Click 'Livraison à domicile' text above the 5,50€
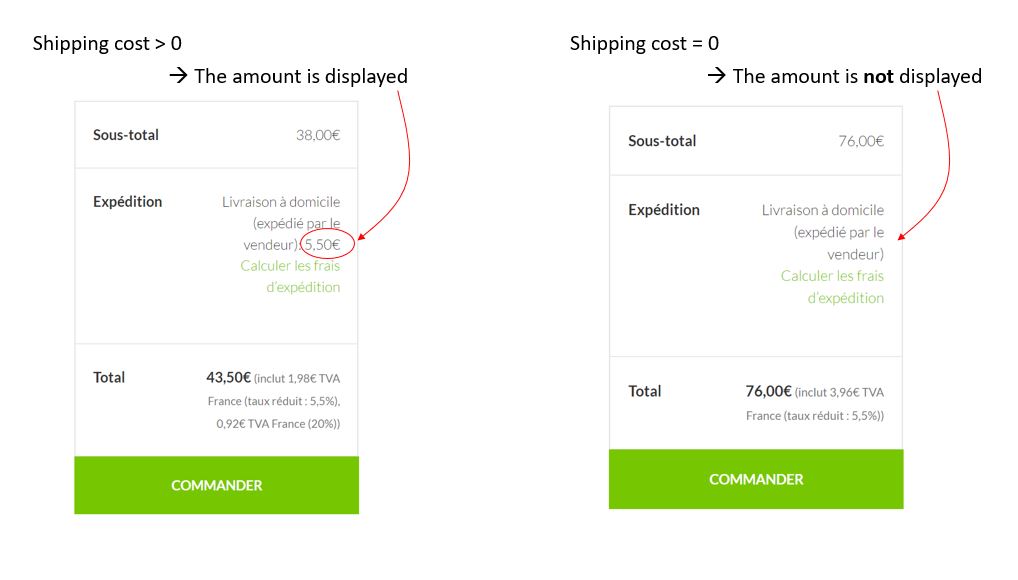Screen dimensions: 1018x580 pos(281,202)
